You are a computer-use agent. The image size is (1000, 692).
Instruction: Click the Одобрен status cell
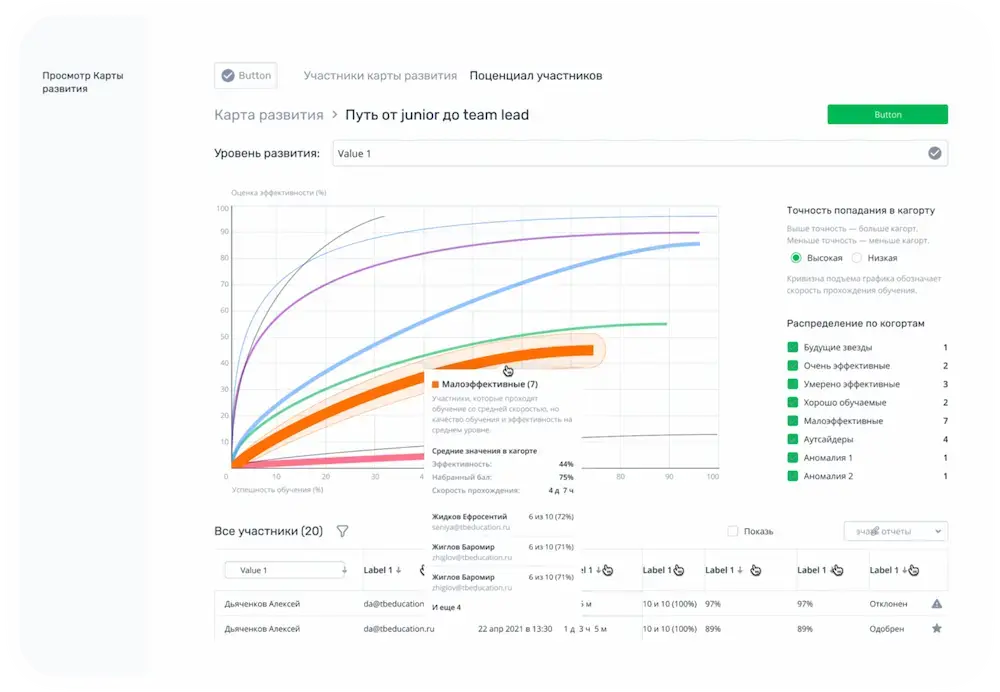pos(886,628)
